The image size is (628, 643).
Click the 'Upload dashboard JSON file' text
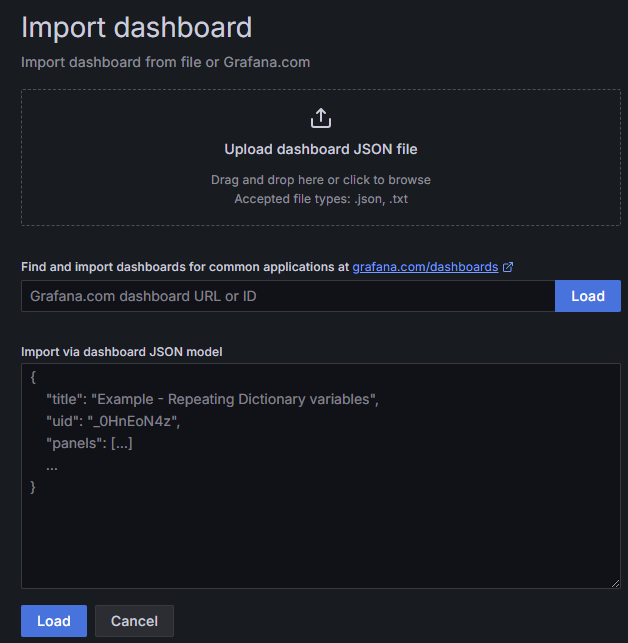pyautogui.click(x=320, y=149)
